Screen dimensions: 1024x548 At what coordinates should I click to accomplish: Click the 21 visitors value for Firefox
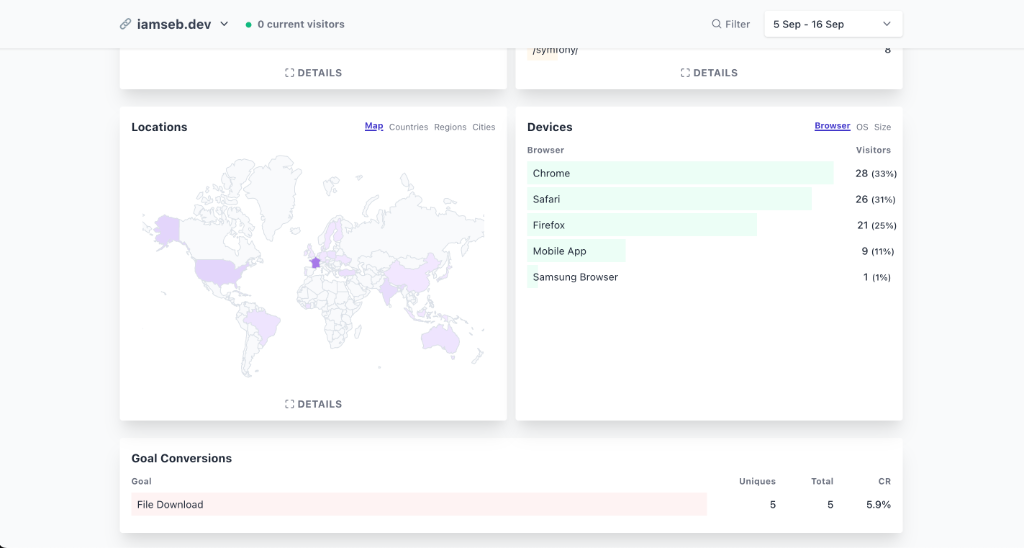pos(862,225)
